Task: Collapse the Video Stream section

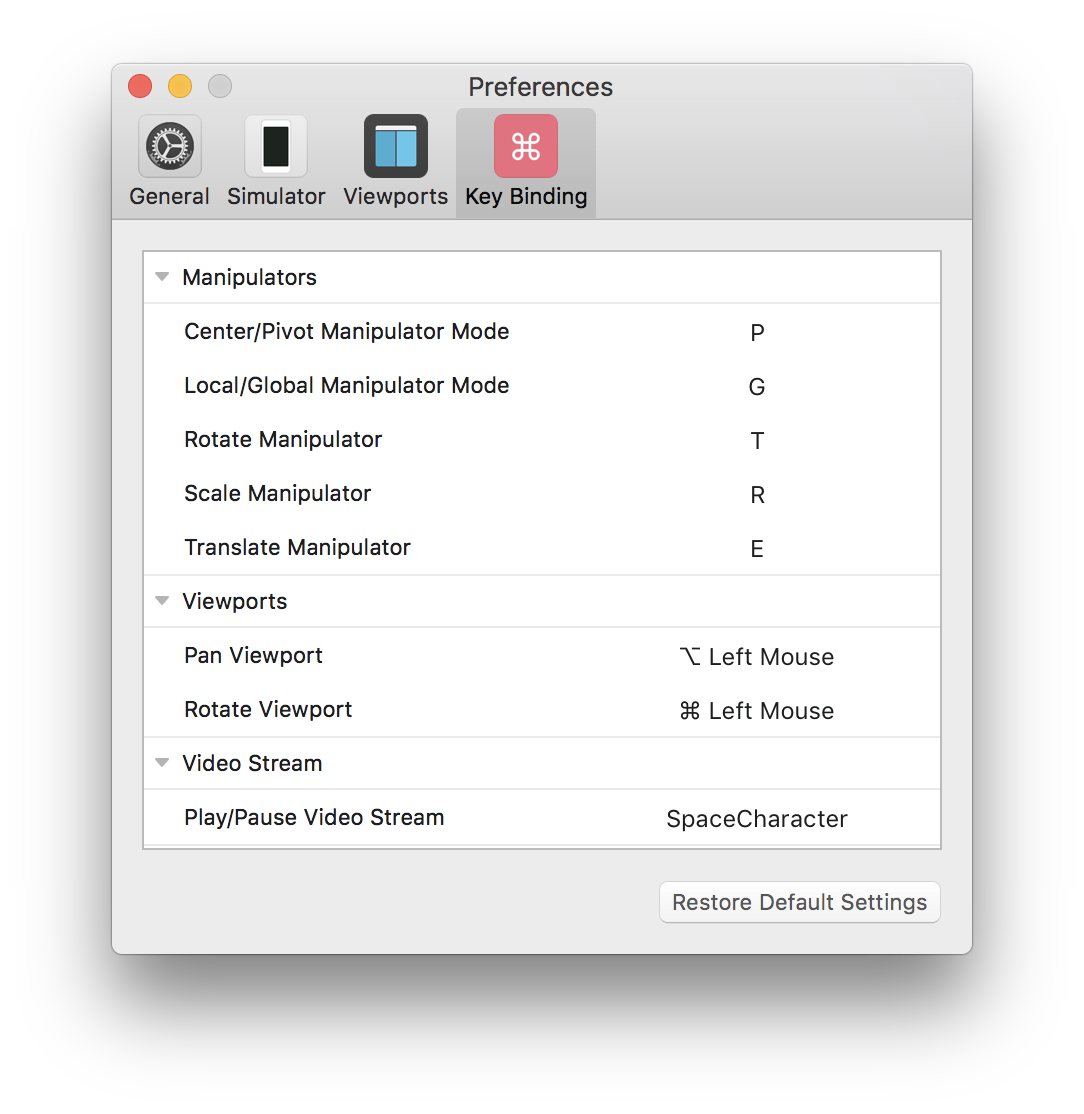Action: (x=162, y=763)
